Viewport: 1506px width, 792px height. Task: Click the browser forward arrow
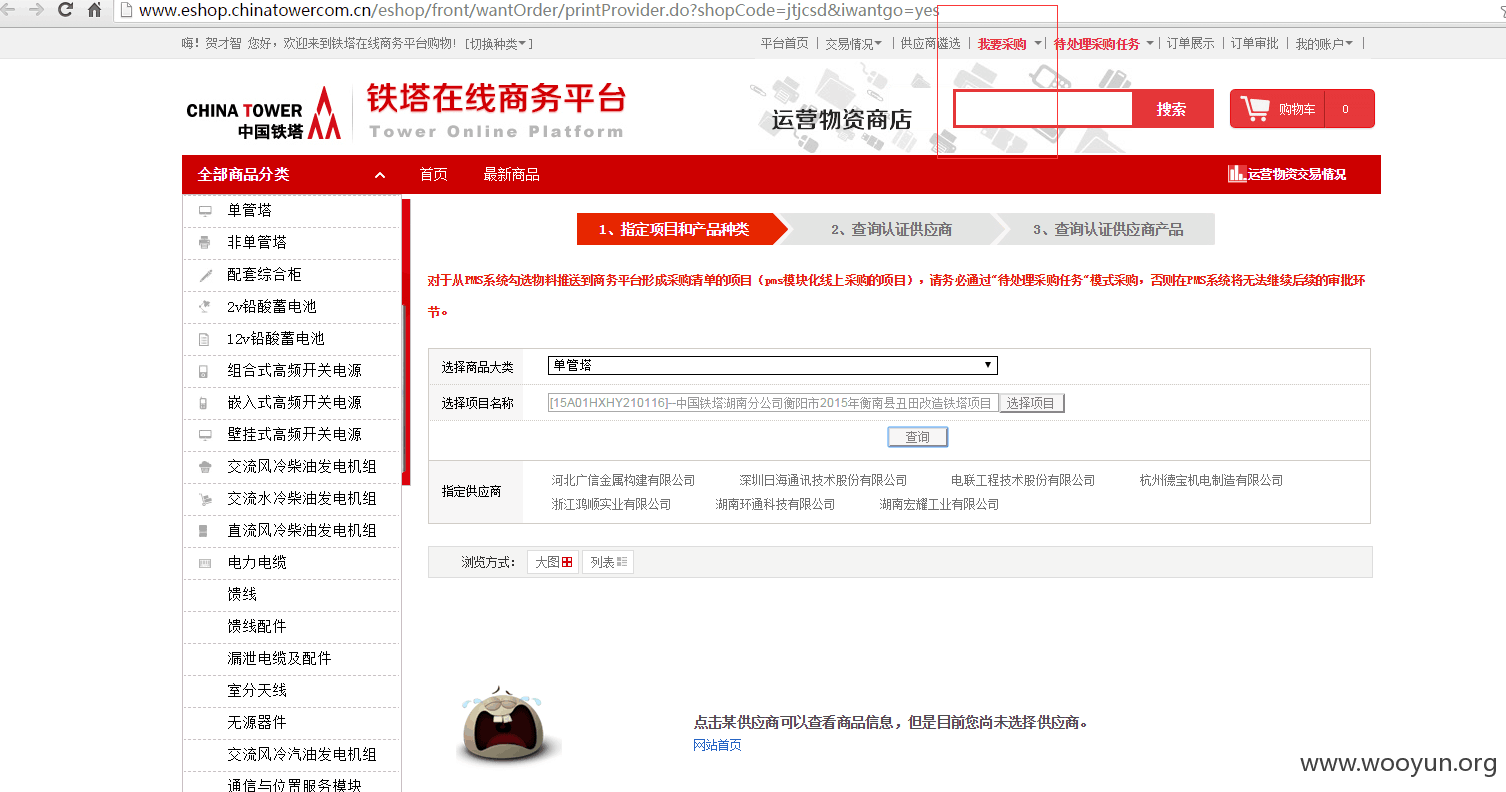coord(36,10)
